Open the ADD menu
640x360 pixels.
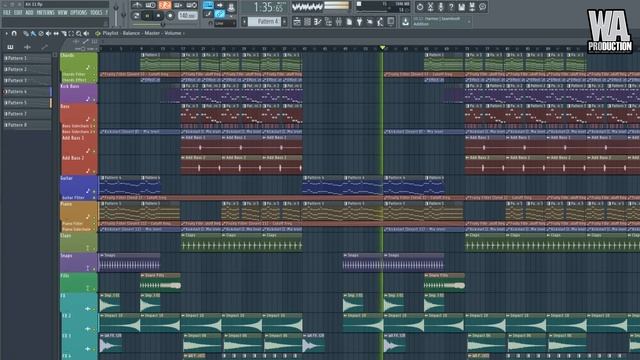(29, 13)
